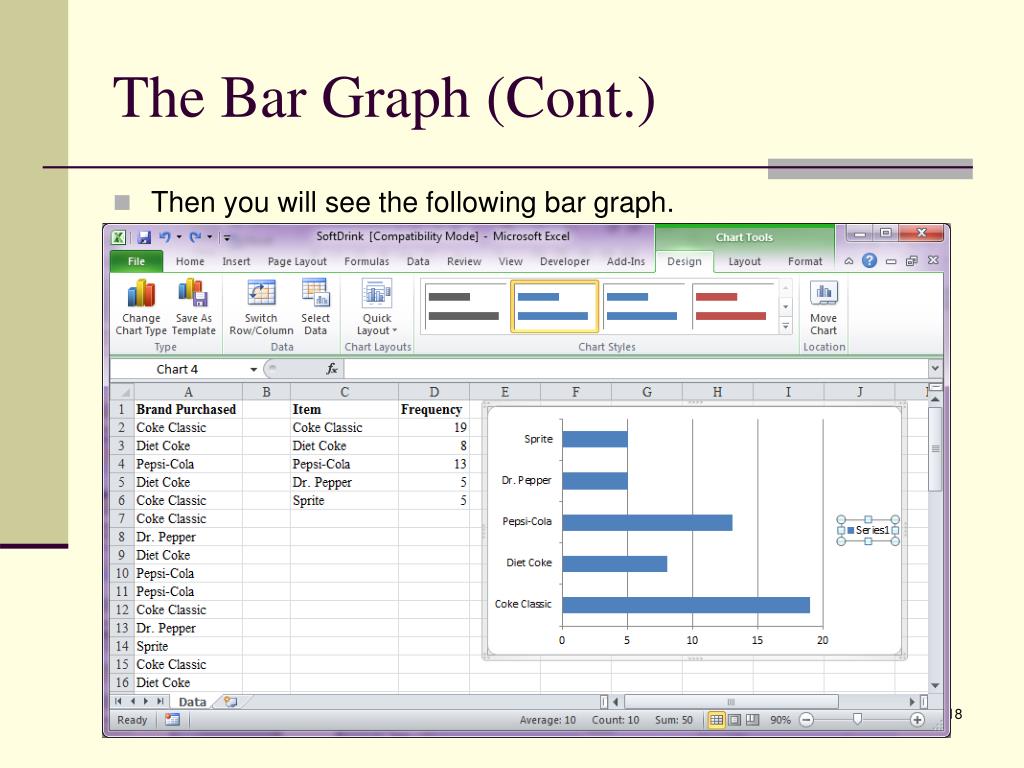Click the vertical scrollbar down arrow

tap(935, 685)
